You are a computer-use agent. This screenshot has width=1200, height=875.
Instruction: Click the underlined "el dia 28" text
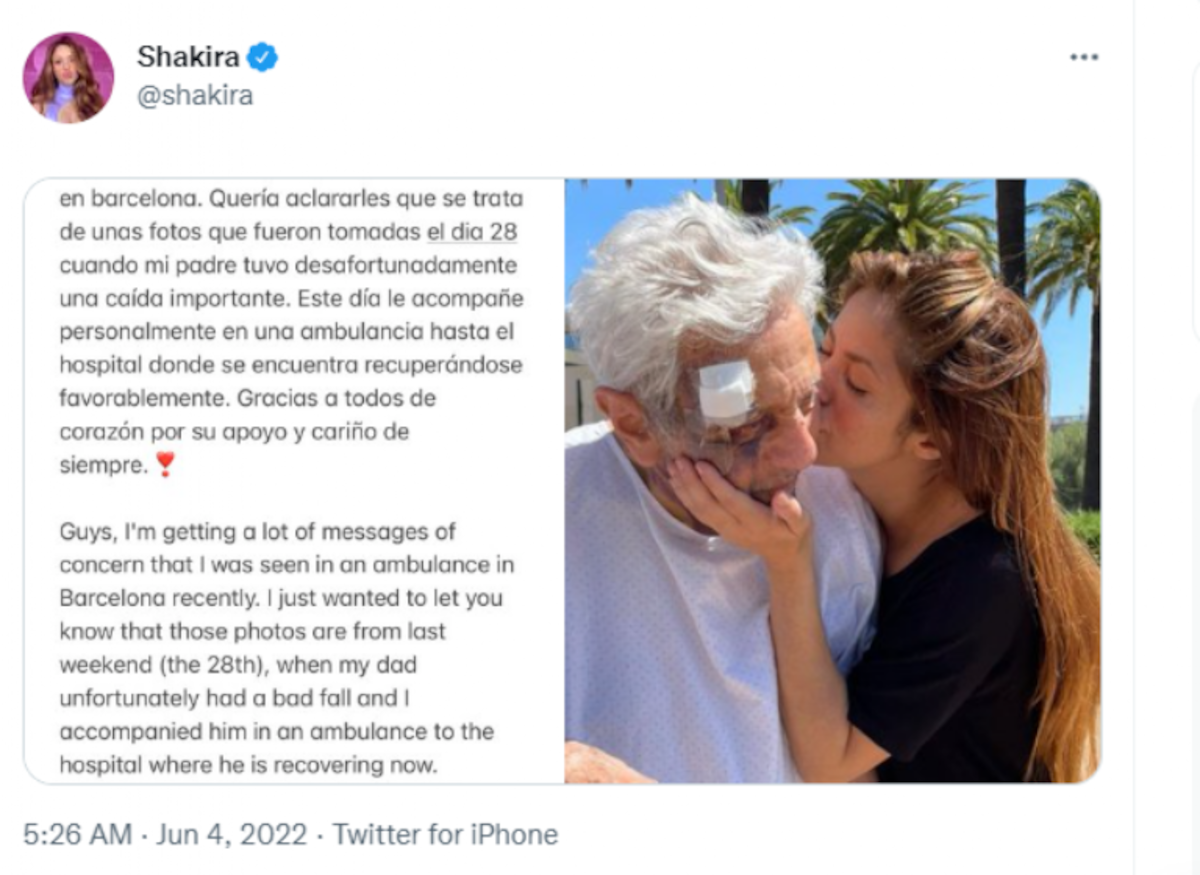coord(472,232)
